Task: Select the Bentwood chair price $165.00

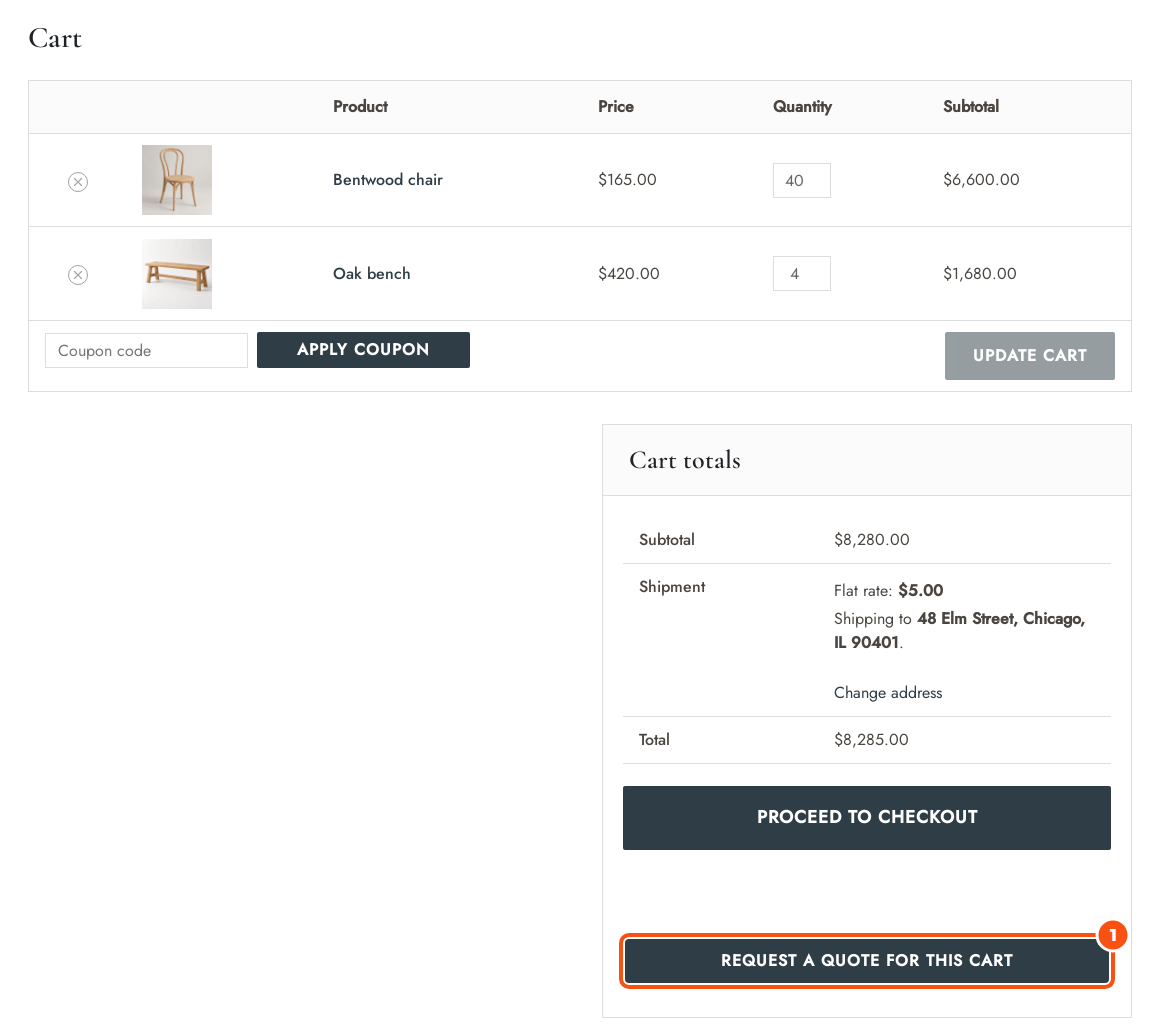Action: pos(627,180)
